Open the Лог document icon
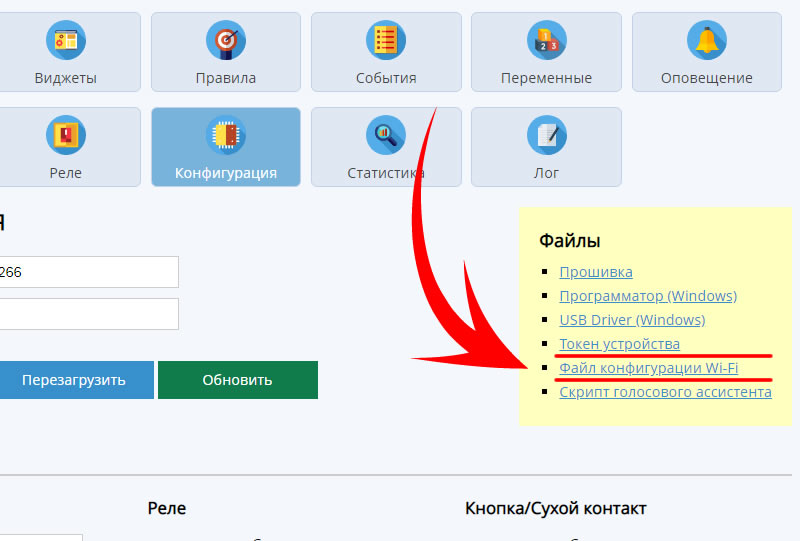This screenshot has height=541, width=800. click(x=546, y=135)
